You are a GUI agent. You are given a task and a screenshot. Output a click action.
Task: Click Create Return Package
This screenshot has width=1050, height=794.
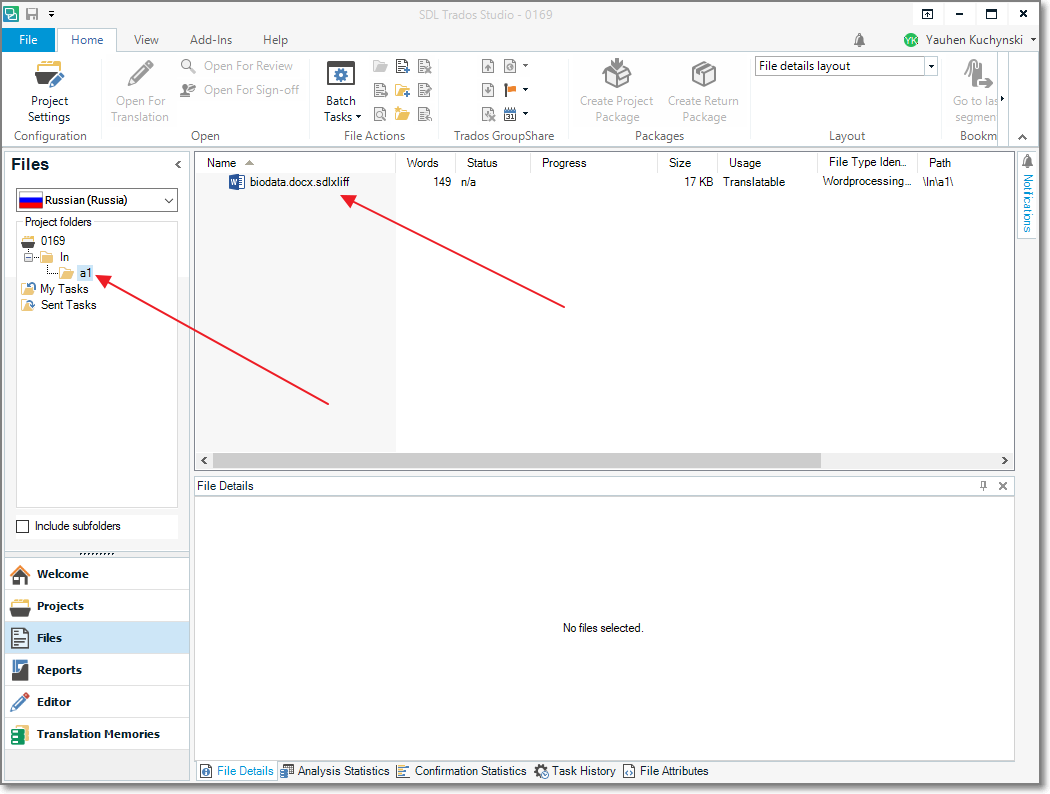pyautogui.click(x=703, y=92)
